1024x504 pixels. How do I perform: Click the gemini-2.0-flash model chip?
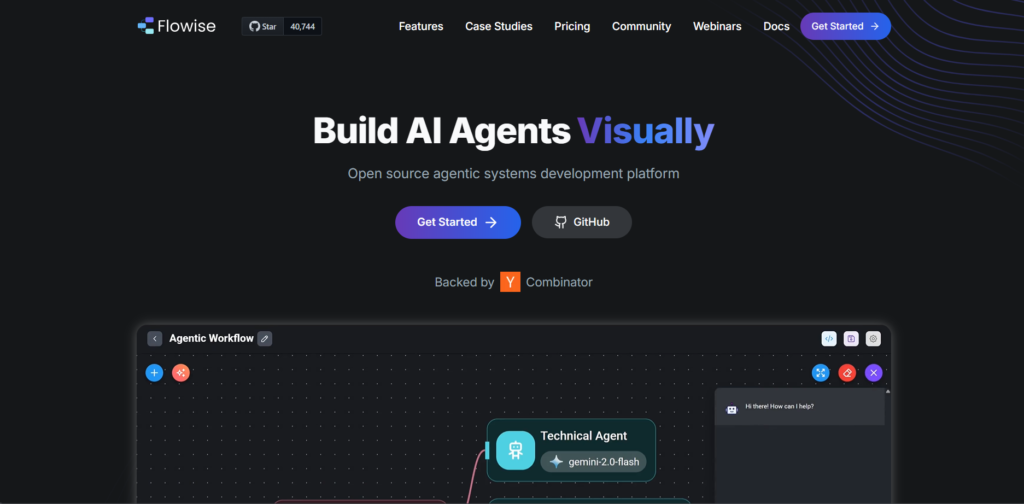[593, 462]
